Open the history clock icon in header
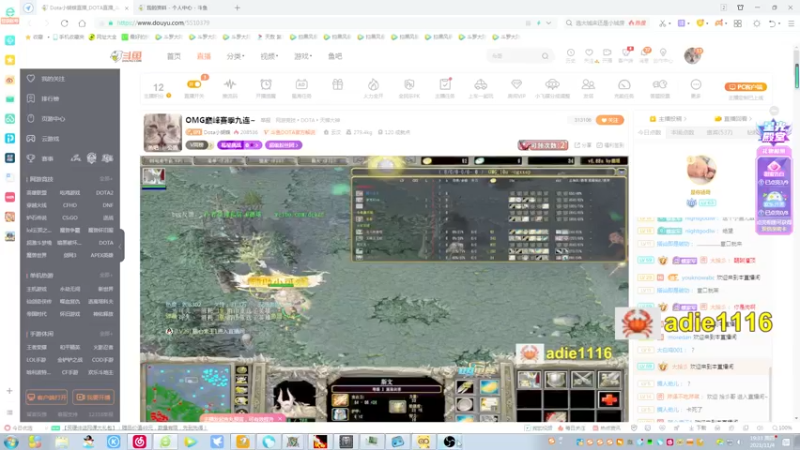 (x=570, y=53)
